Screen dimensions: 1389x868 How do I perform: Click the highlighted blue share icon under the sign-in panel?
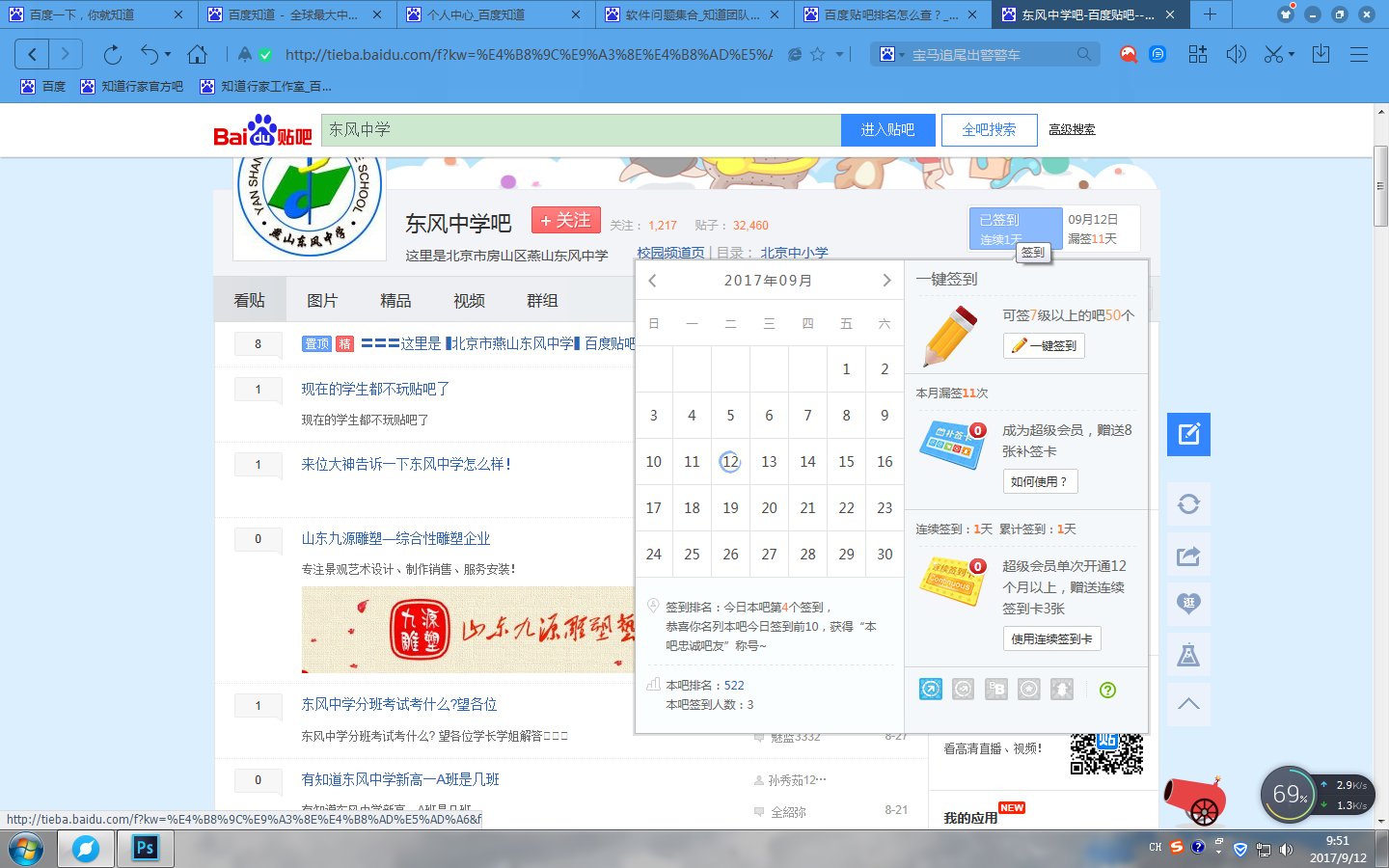tap(930, 689)
